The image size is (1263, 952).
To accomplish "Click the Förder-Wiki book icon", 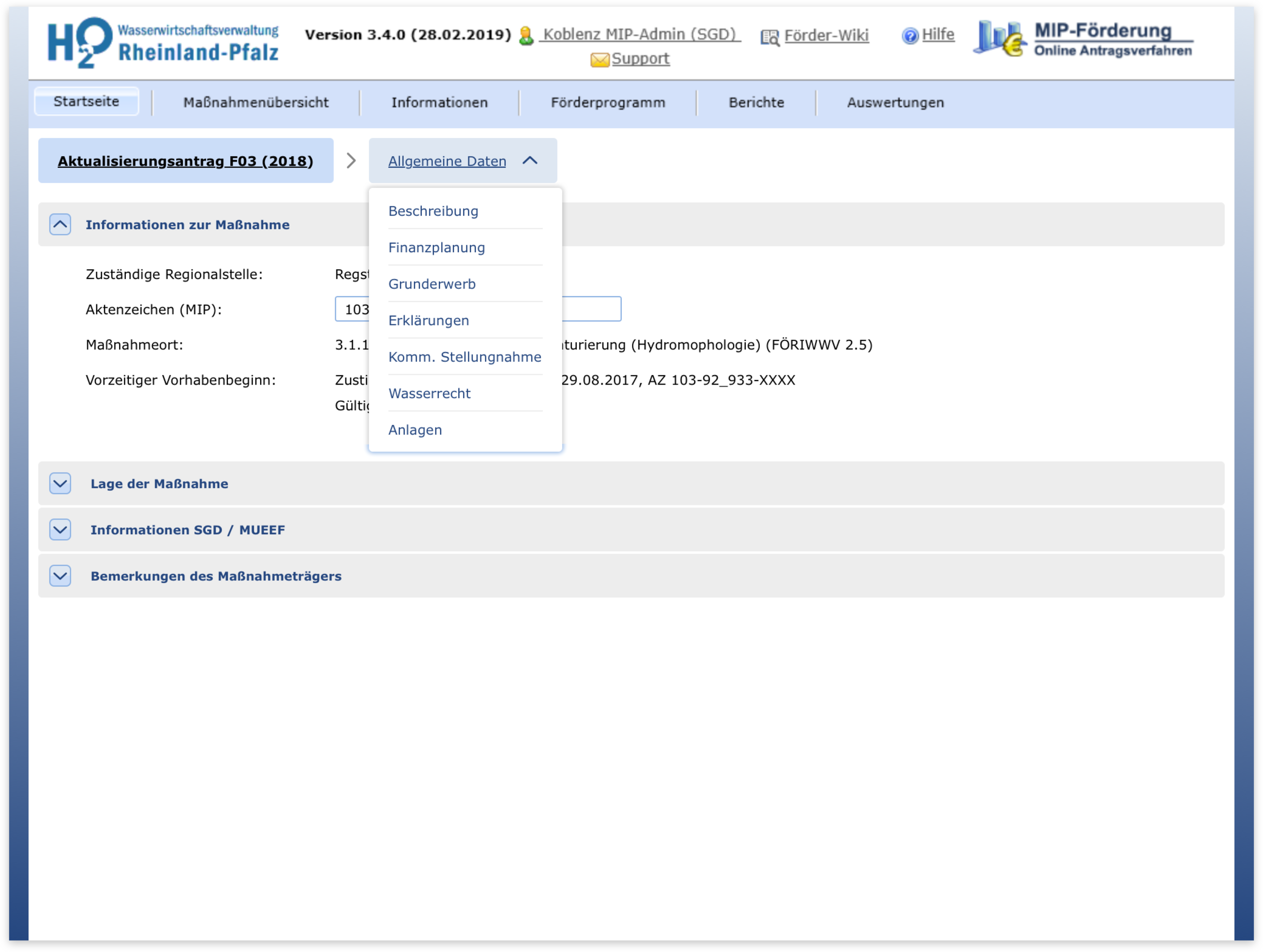I will point(769,37).
